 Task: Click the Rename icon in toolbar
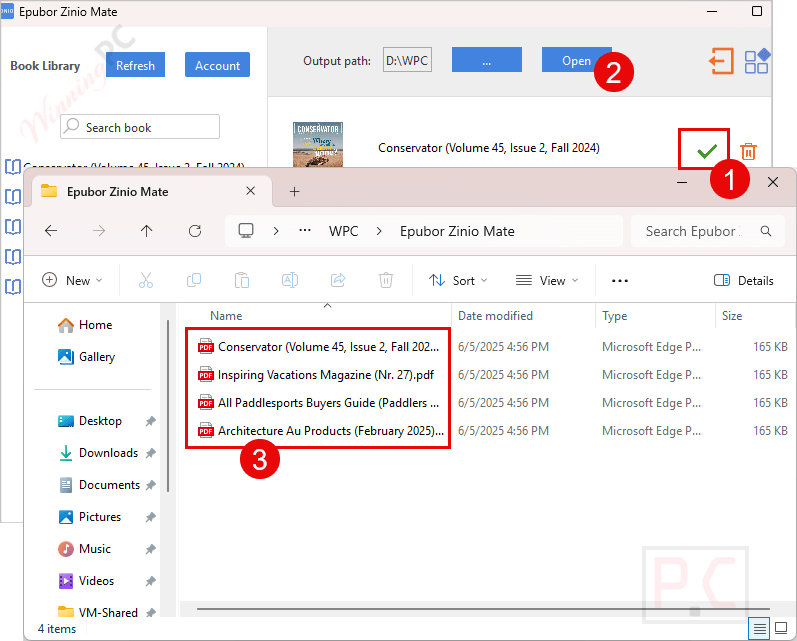(290, 280)
